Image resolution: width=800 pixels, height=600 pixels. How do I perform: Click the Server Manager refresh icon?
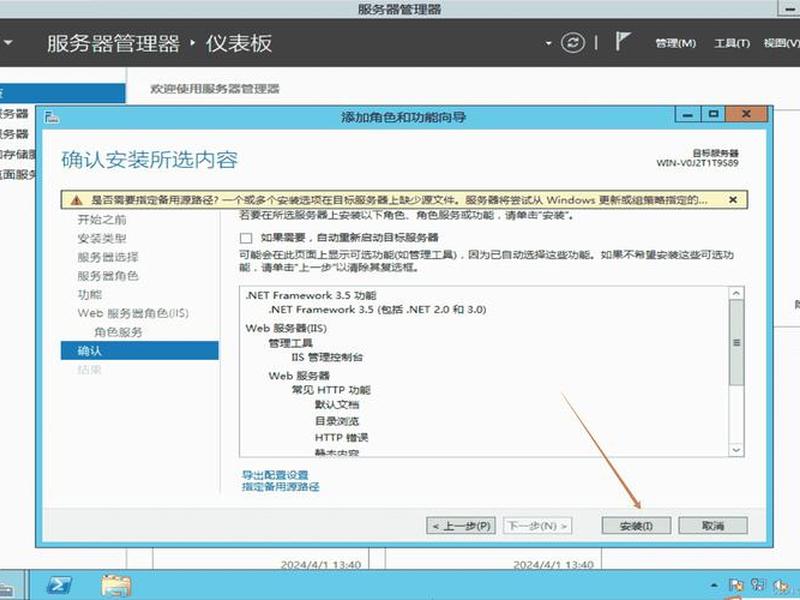(572, 42)
